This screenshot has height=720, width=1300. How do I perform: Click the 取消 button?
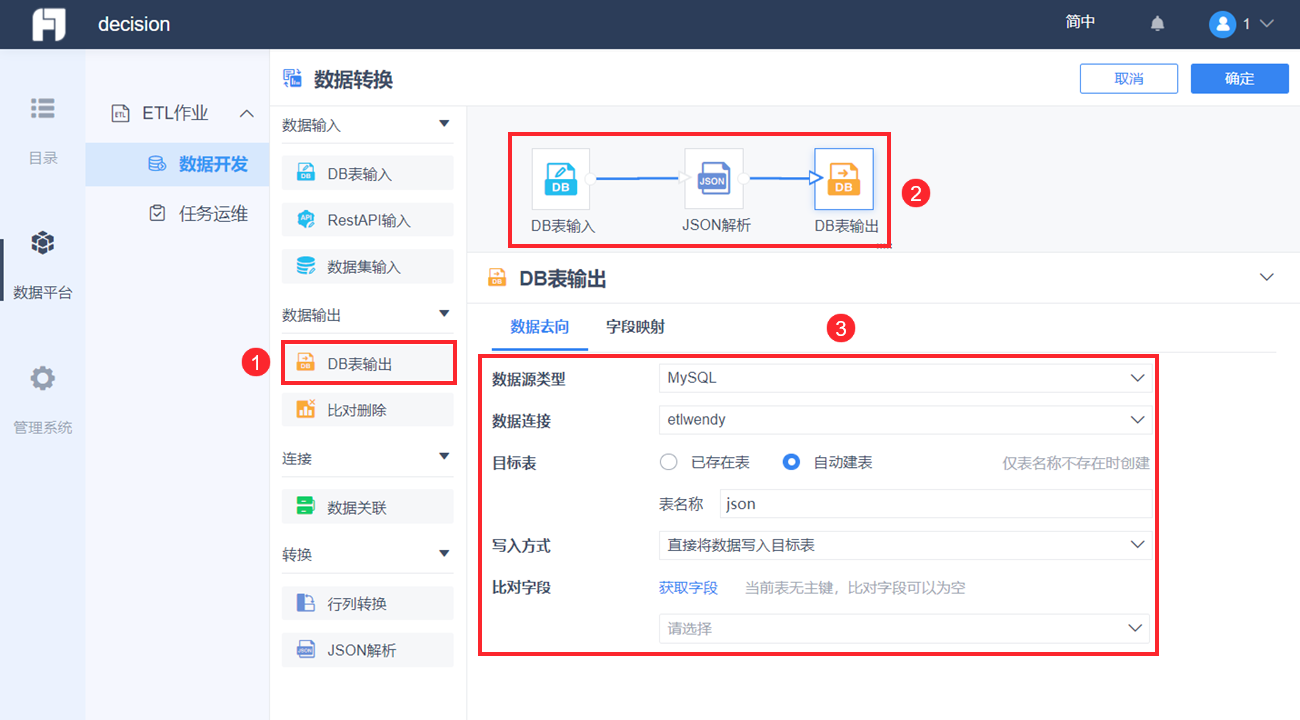1129,79
